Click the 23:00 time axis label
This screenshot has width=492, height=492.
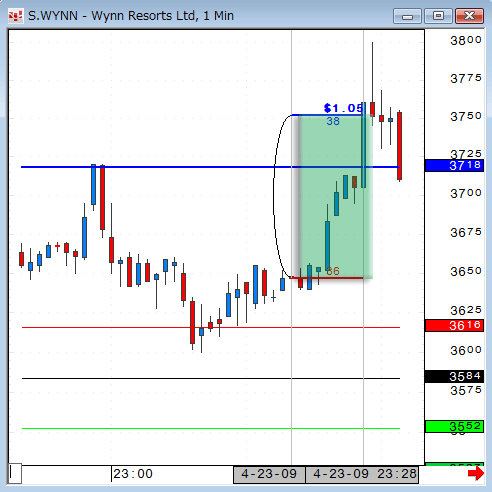[x=133, y=474]
